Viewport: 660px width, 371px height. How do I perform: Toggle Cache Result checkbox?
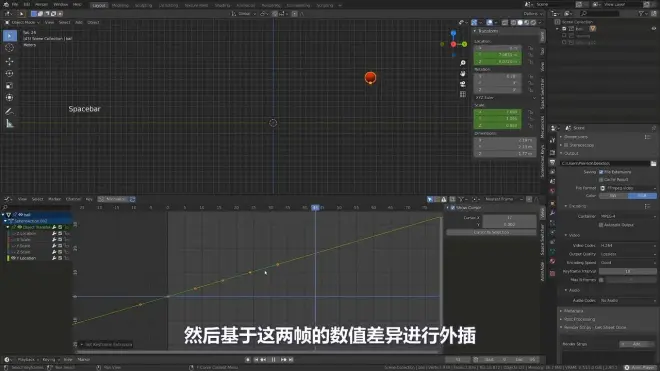coord(601,180)
